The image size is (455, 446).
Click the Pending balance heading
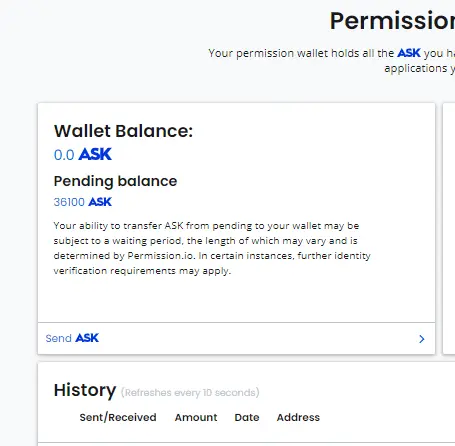coord(115,181)
